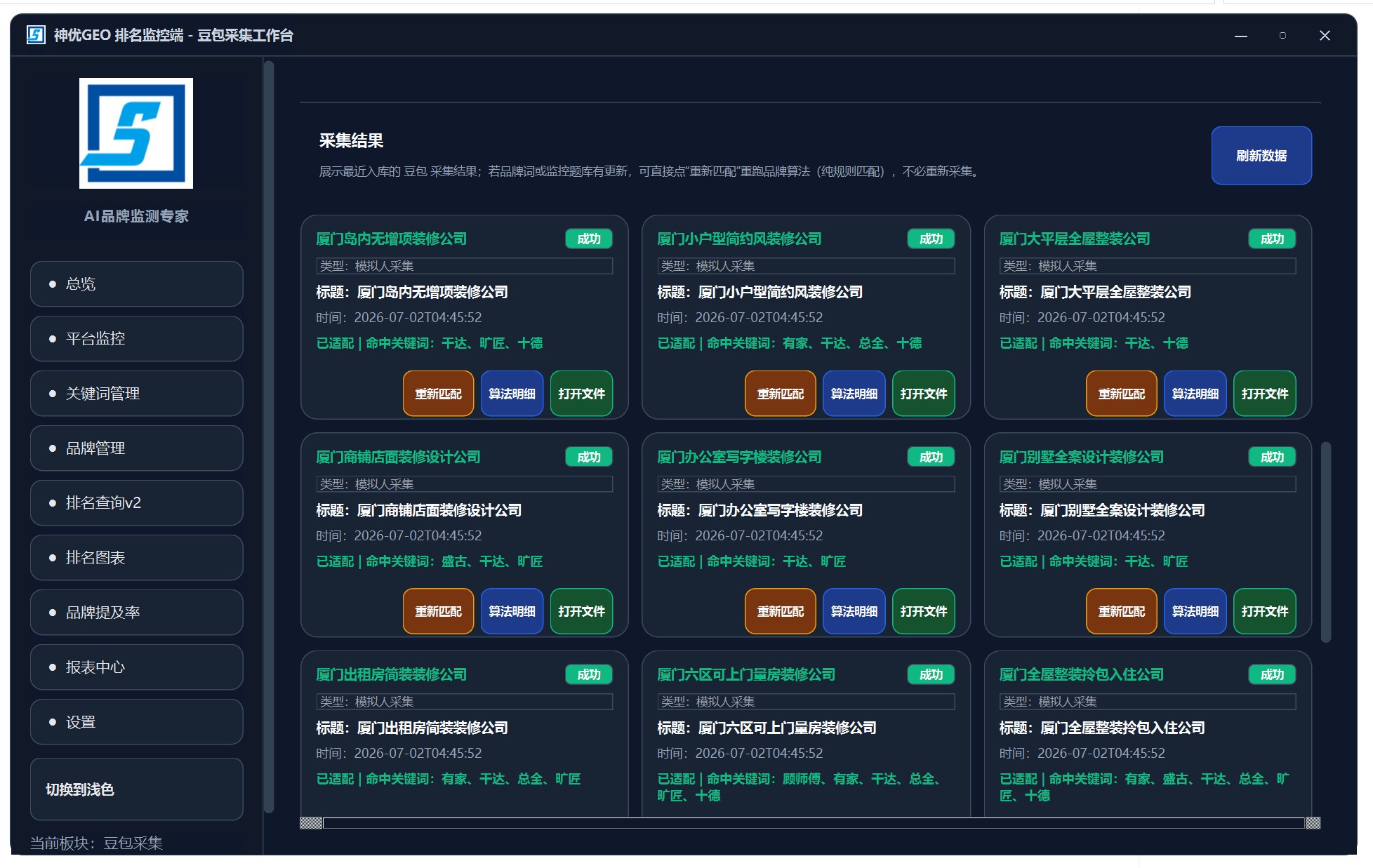This screenshot has width=1373, height=868.
Task: Click 打开文件 on 厦门别墅全案设计装修公司 card
Action: [1264, 611]
